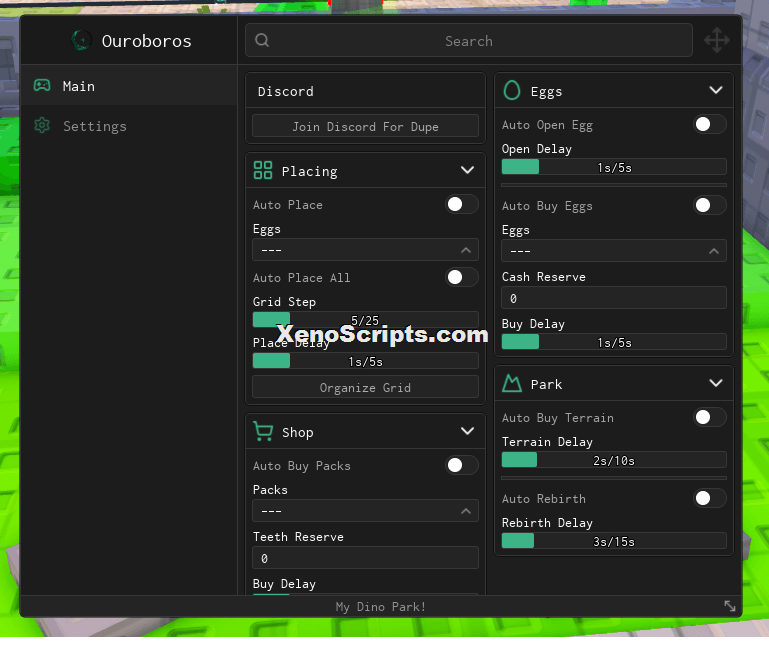Image resolution: width=769 pixels, height=667 pixels.
Task: Open the Main tab
Action: (x=129, y=86)
